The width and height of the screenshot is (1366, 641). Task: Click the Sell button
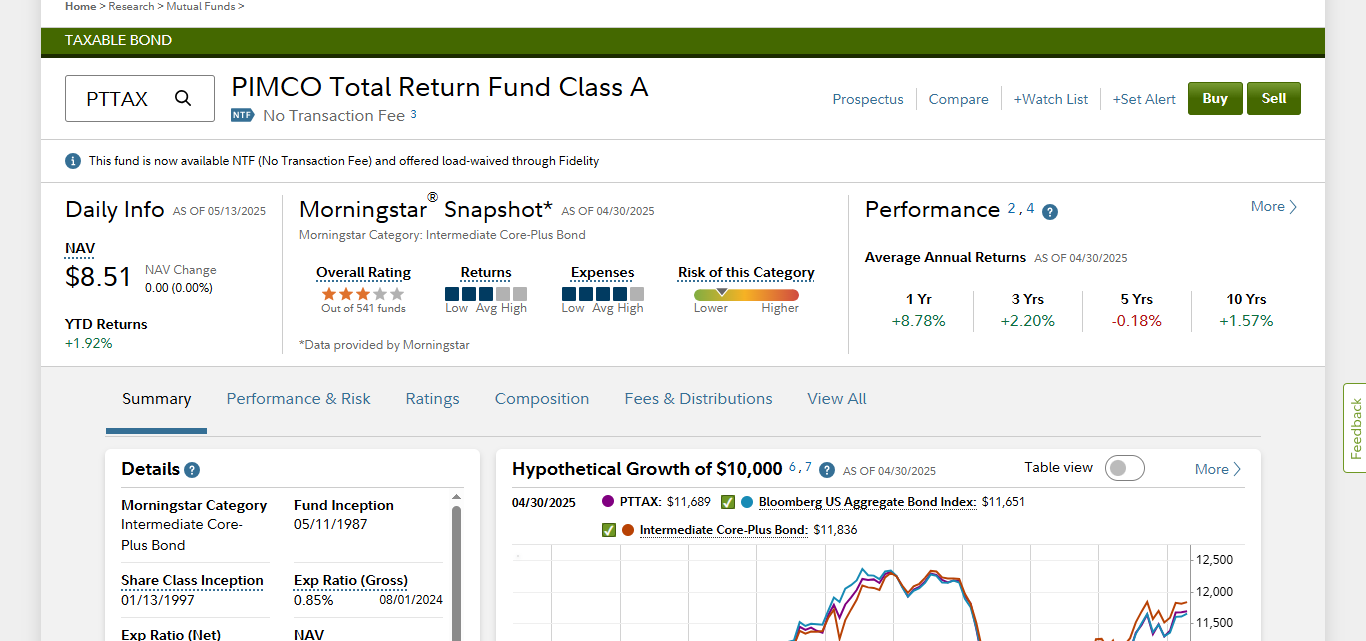(1274, 98)
